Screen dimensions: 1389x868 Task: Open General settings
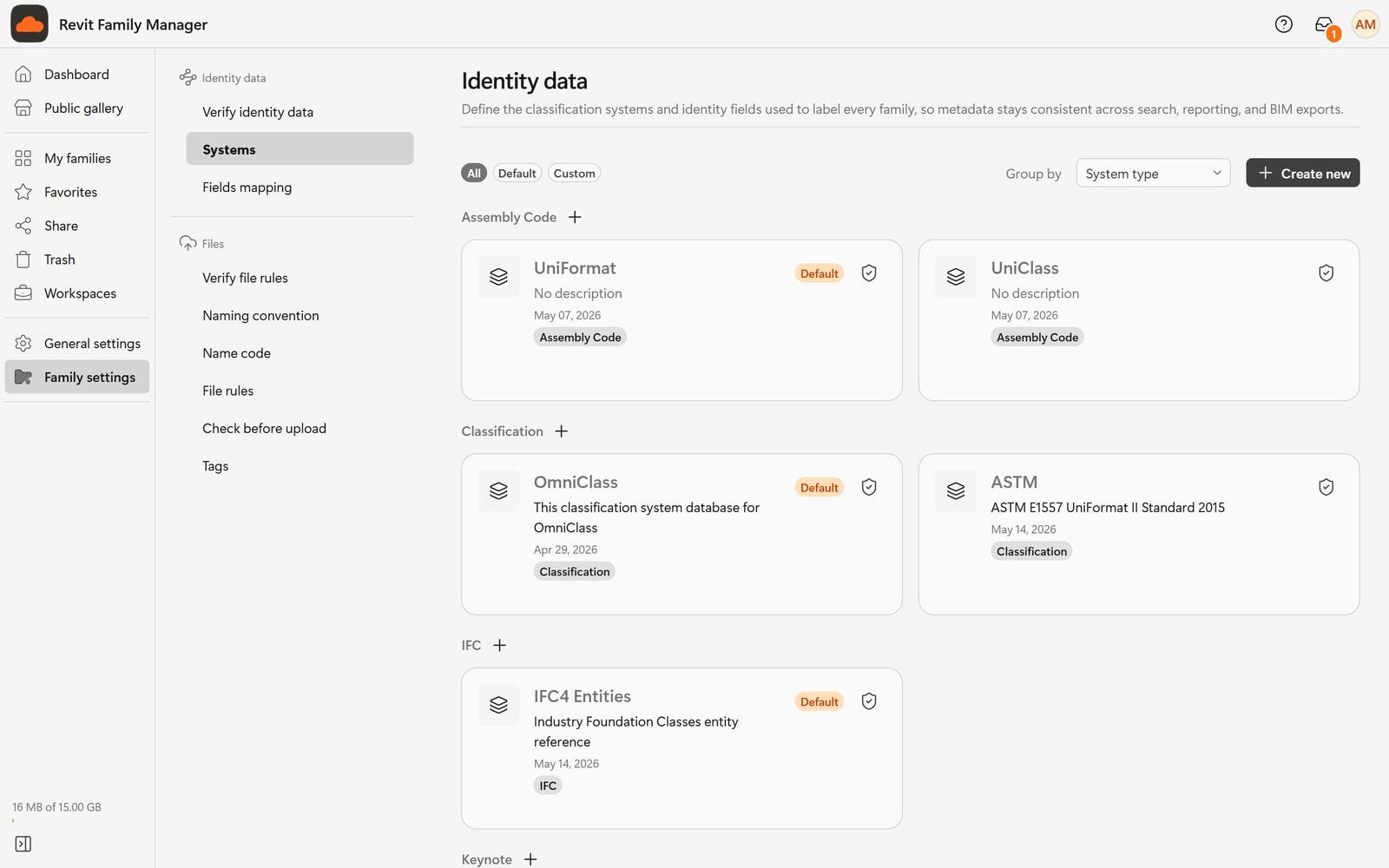click(x=77, y=344)
